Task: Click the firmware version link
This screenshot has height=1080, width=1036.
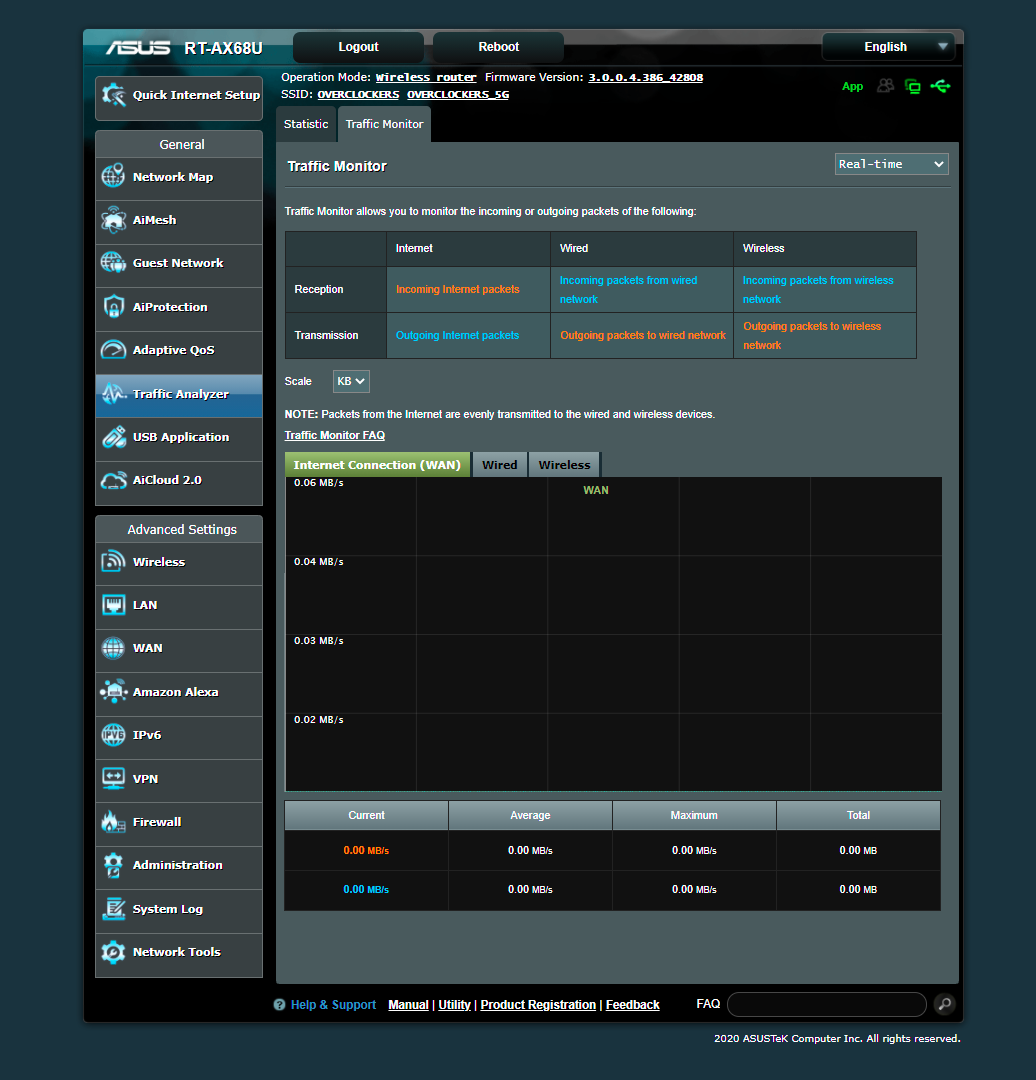Action: (645, 77)
